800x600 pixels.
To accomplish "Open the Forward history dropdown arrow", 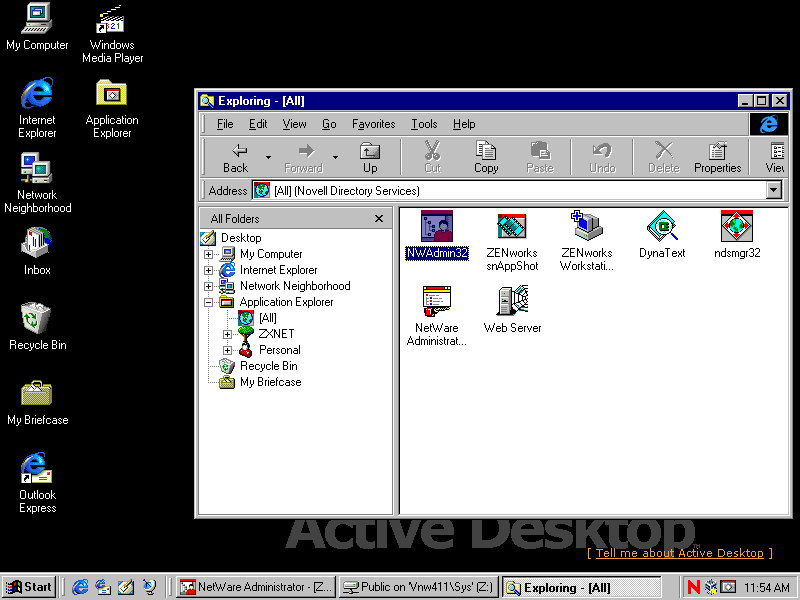I will (335, 158).
